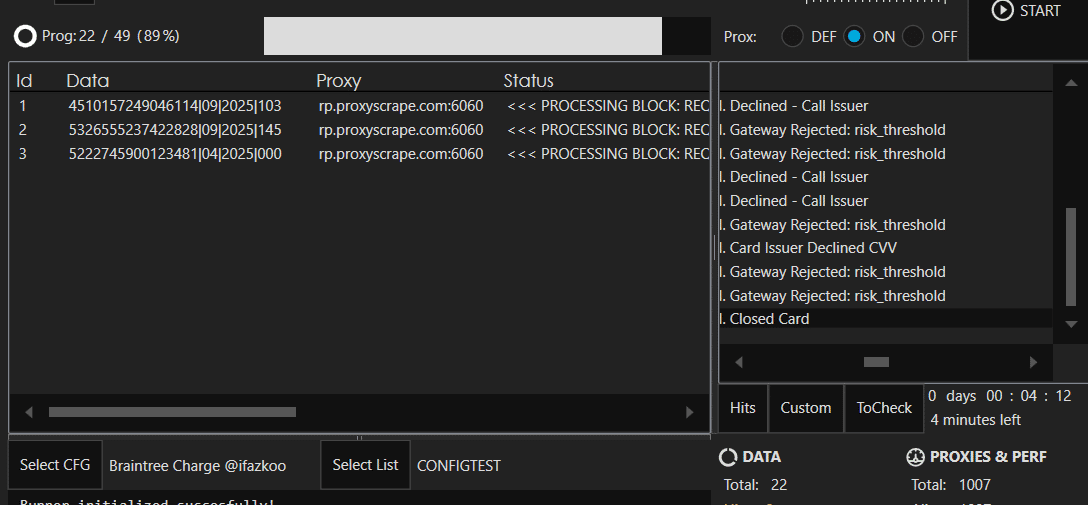1088x505 pixels.
Task: Switch to the ToCheck tab
Action: coord(884,408)
